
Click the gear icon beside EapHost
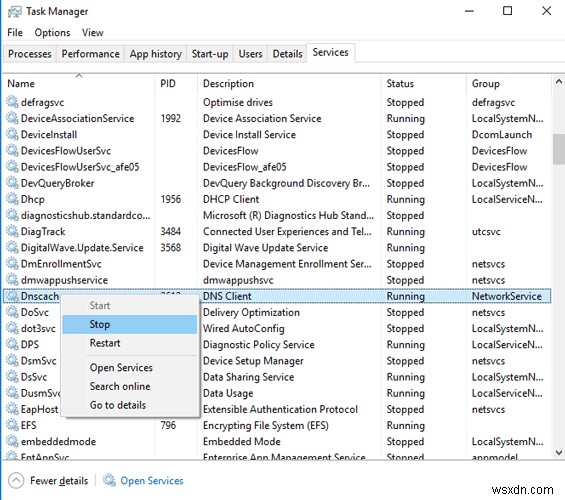(x=12, y=409)
